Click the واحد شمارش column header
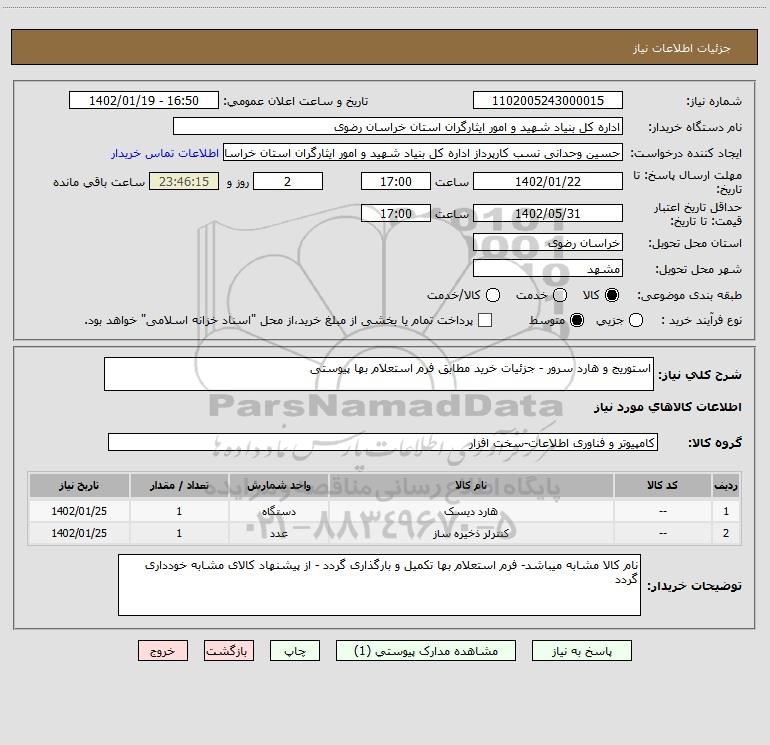This screenshot has height=745, width=770. coord(278,485)
